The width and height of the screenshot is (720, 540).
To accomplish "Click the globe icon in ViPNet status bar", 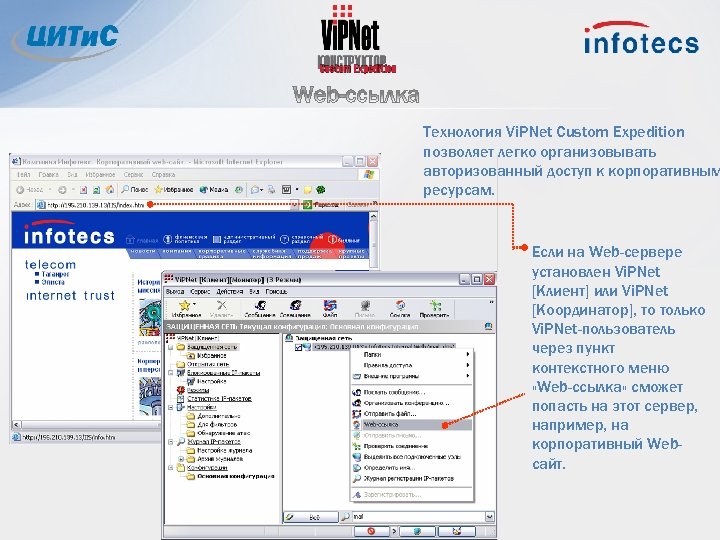I will 417,531.
